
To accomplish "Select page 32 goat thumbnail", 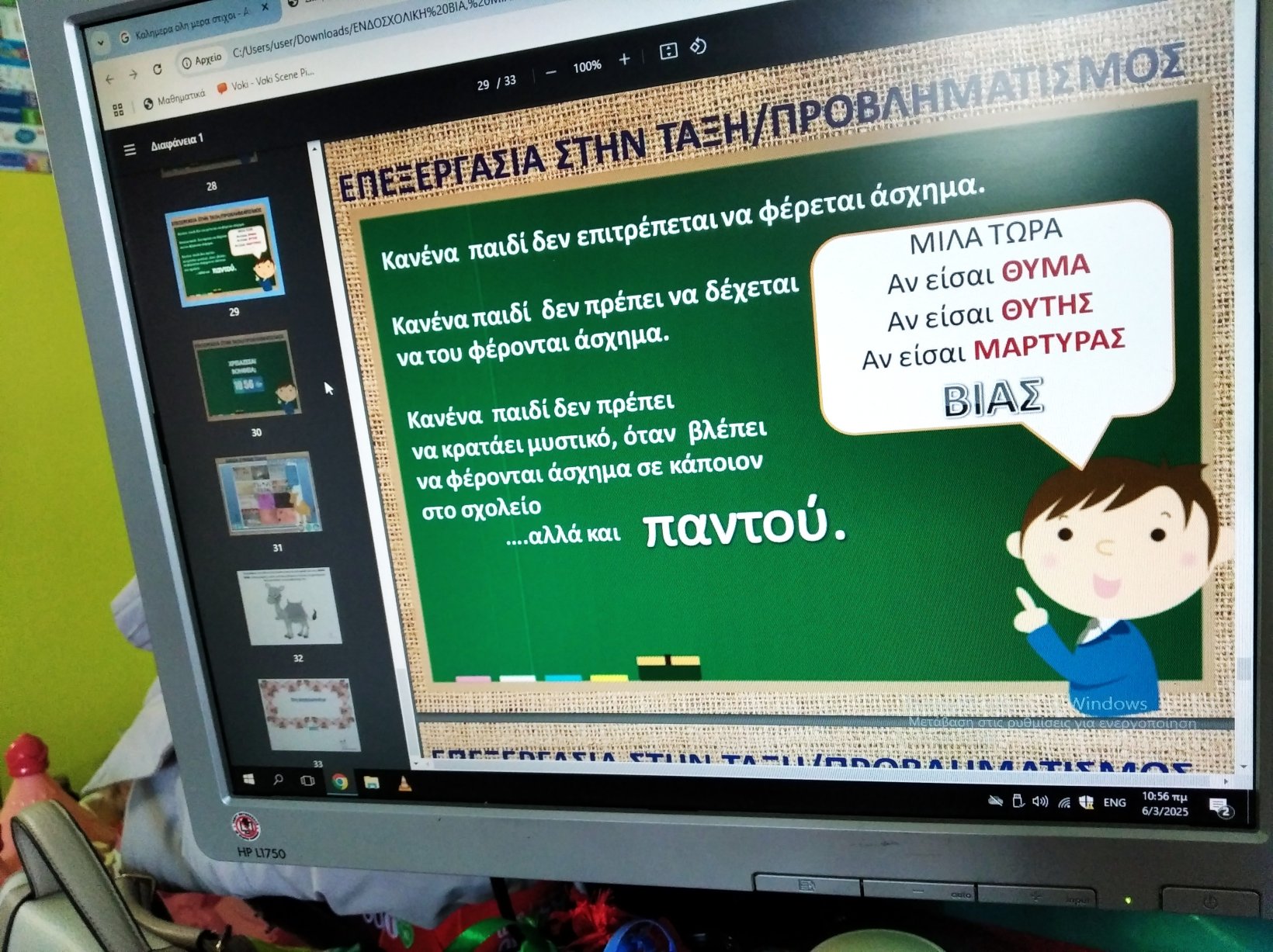I will point(290,606).
